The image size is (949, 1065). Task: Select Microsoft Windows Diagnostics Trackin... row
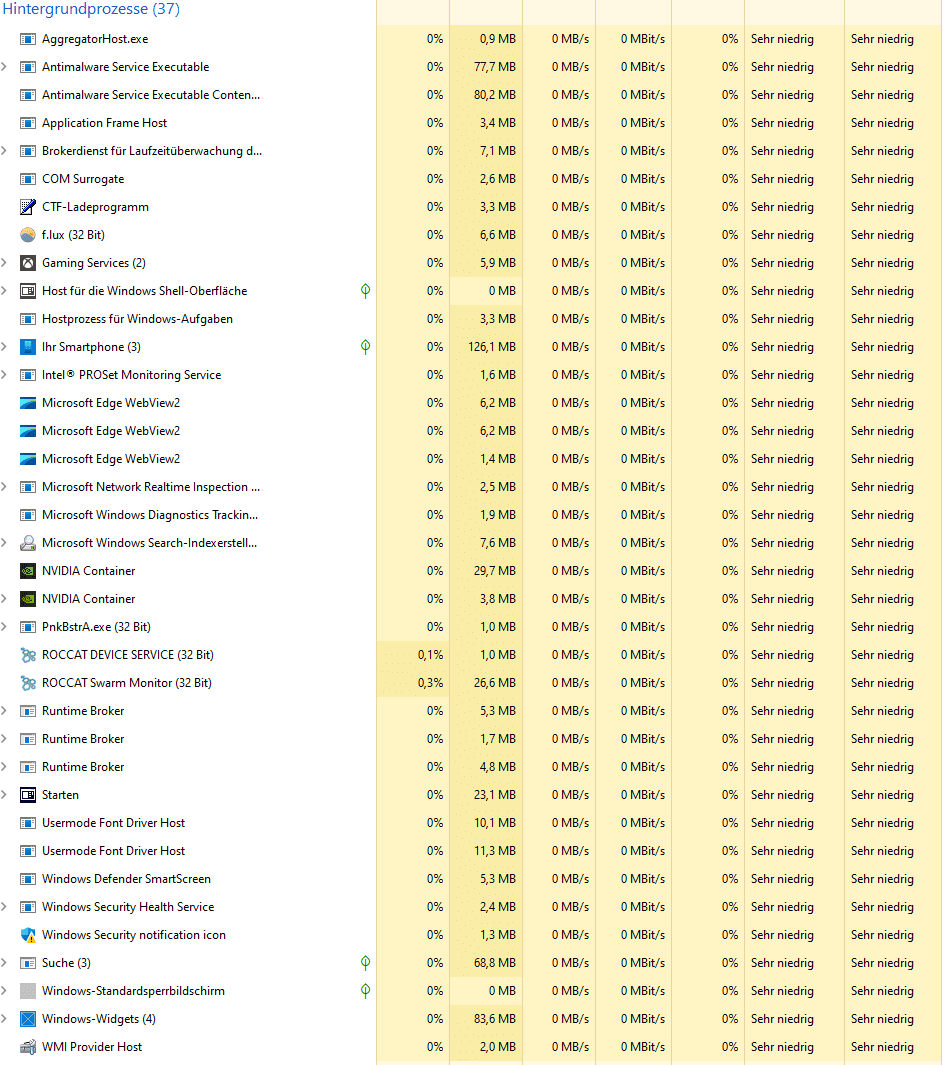coord(471,516)
